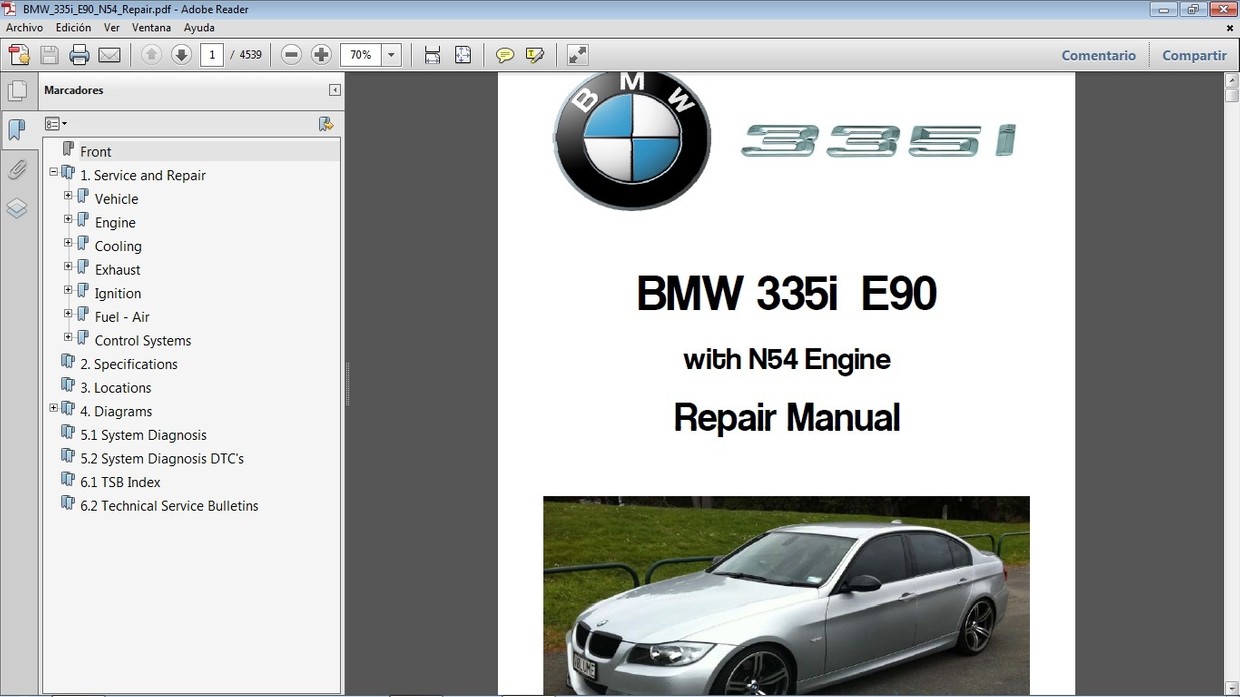The height and width of the screenshot is (697, 1240).
Task: Open the Edición menu
Action: [x=73, y=28]
